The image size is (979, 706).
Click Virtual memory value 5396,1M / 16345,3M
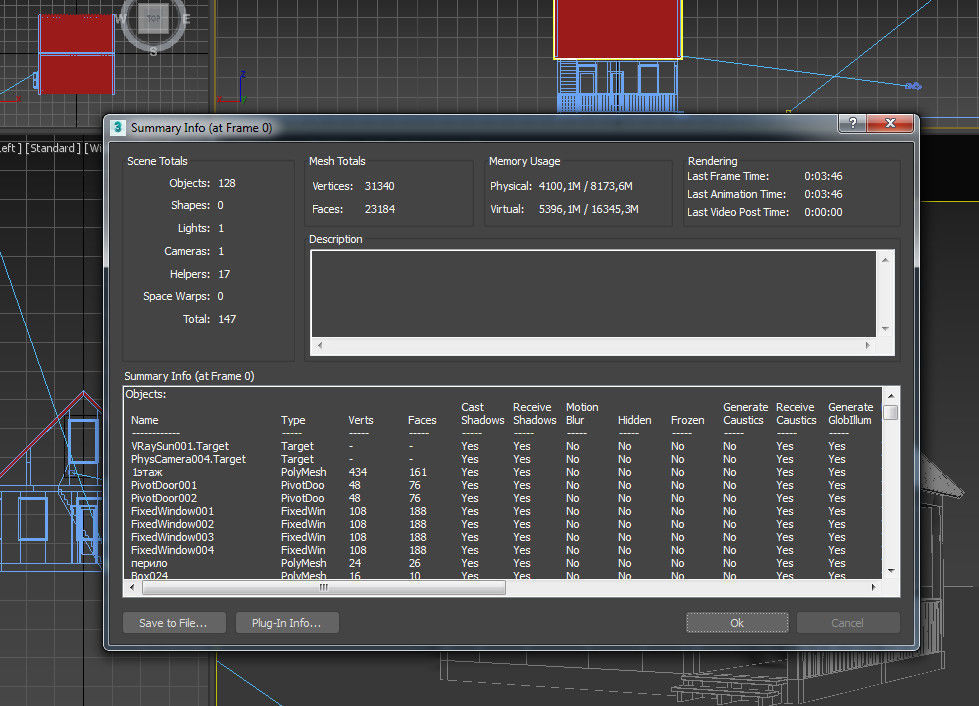(589, 209)
